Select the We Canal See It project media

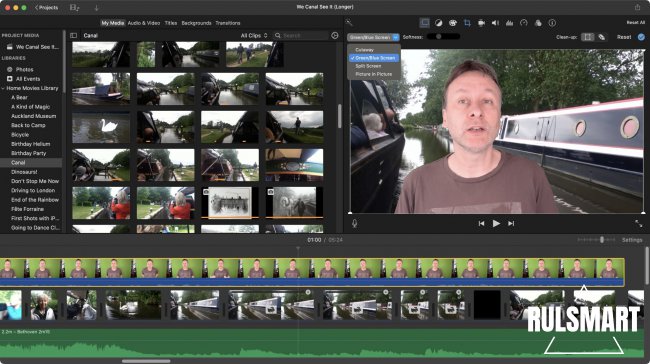click(33, 47)
